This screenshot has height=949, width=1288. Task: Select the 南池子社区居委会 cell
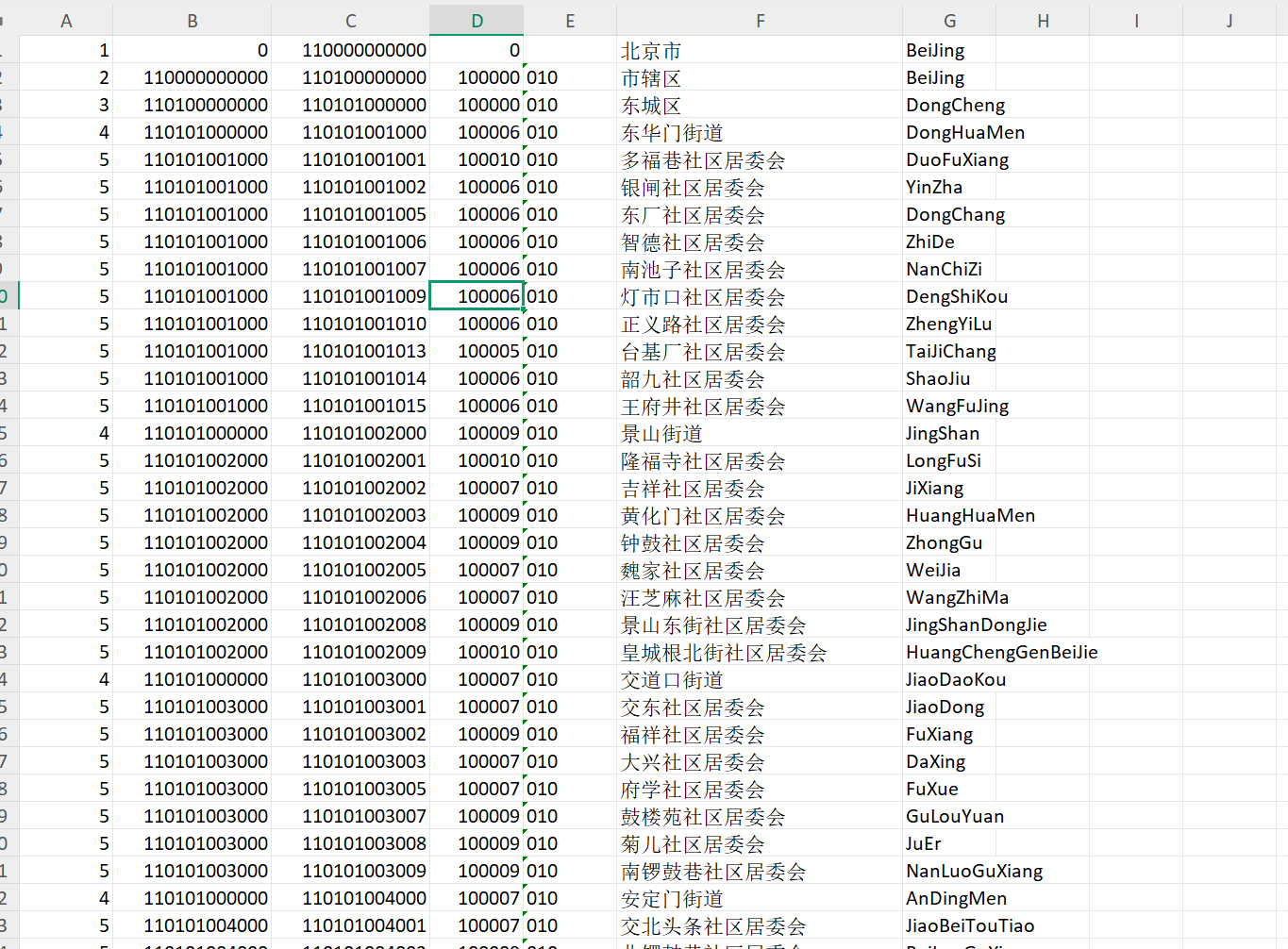(x=760, y=269)
